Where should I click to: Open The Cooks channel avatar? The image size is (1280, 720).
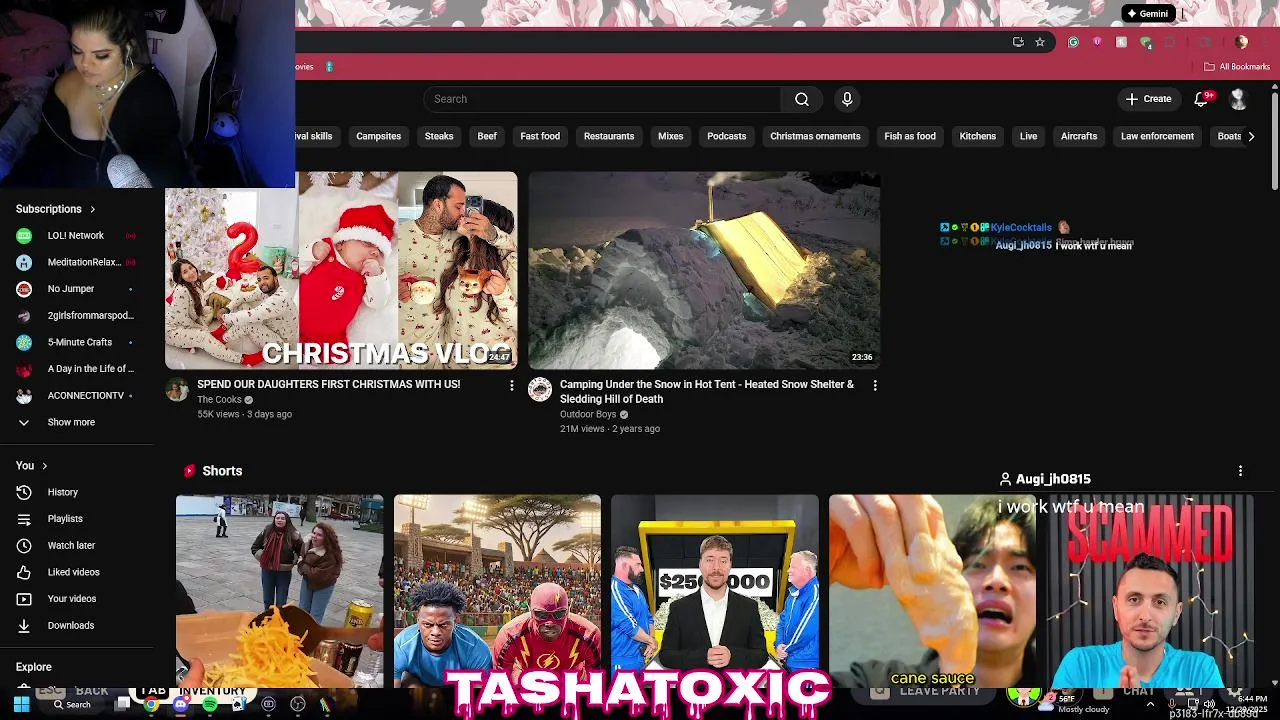[177, 390]
